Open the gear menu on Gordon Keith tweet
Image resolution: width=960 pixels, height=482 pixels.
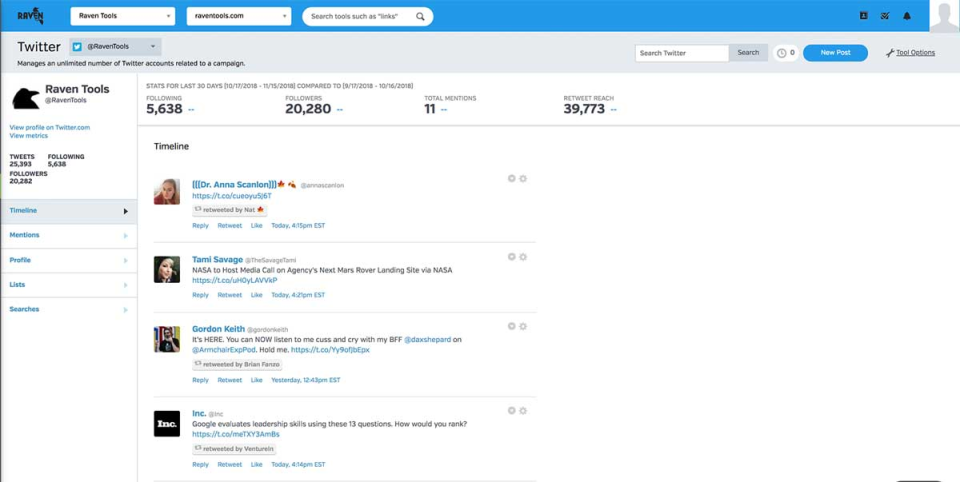pos(523,326)
